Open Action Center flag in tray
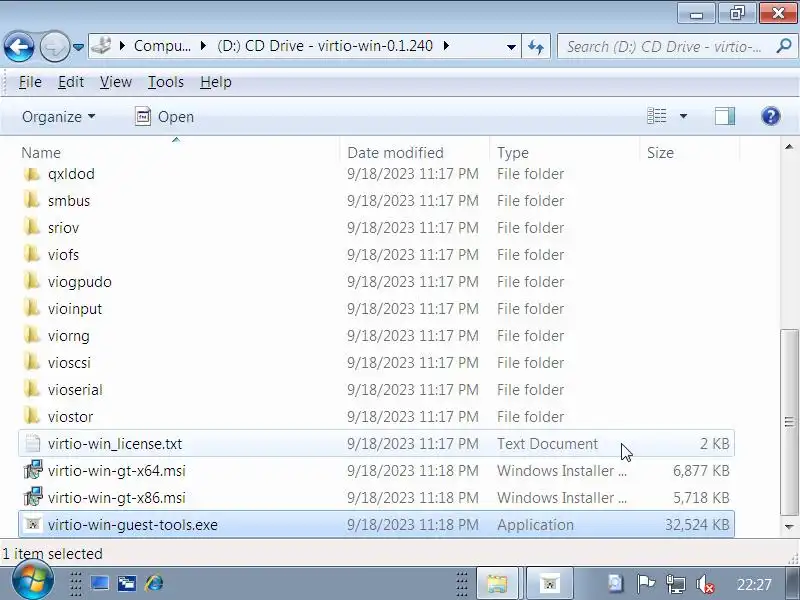 click(645, 584)
